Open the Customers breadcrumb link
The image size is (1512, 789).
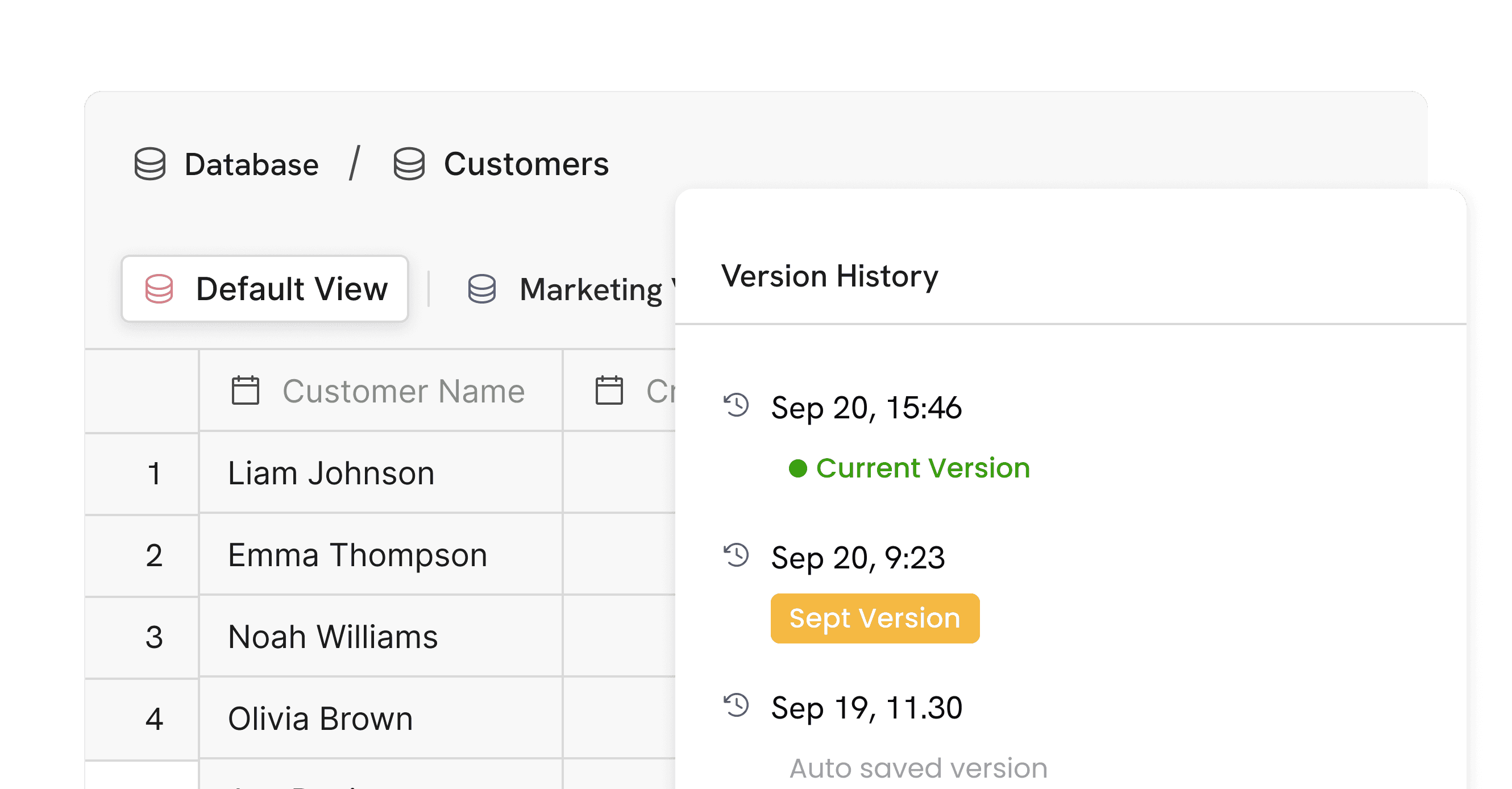click(x=526, y=164)
